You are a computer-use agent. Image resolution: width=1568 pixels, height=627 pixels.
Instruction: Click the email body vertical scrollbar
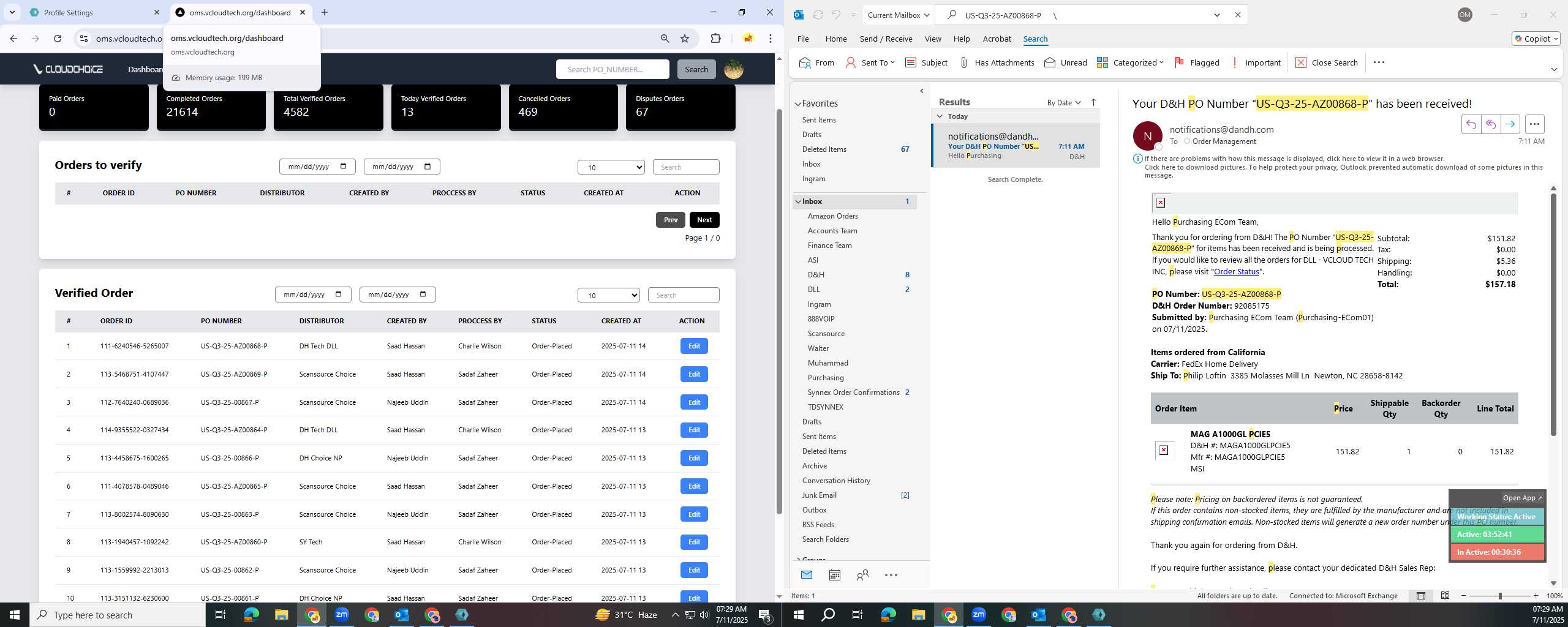point(1553,315)
